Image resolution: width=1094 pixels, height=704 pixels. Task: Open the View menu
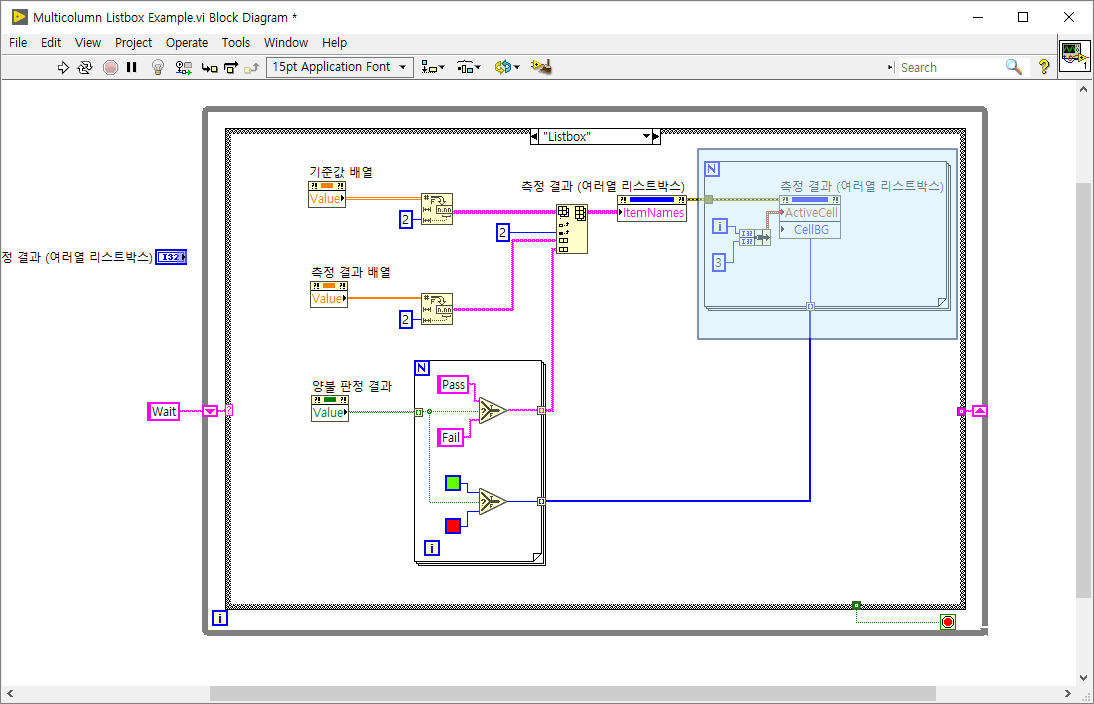point(88,43)
